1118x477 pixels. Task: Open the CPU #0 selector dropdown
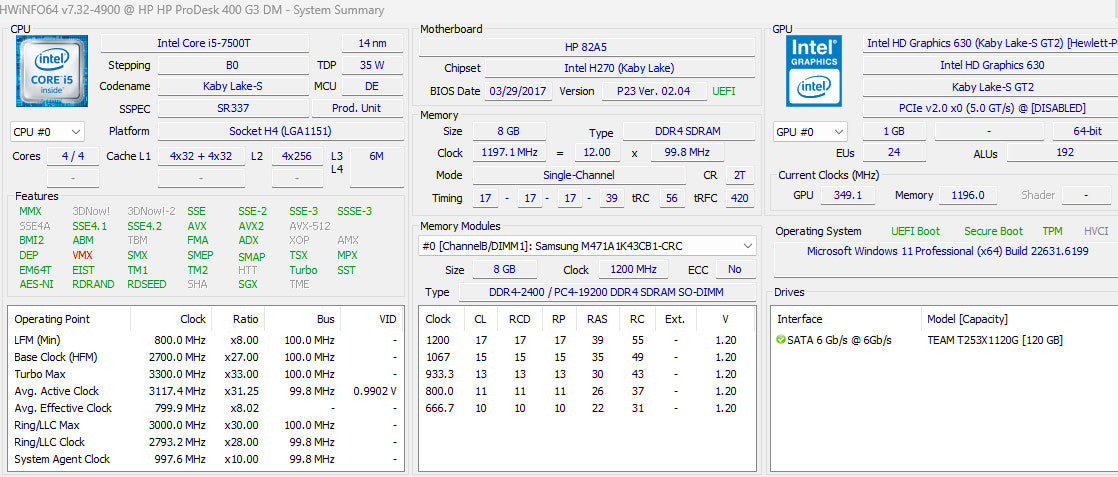(x=47, y=131)
